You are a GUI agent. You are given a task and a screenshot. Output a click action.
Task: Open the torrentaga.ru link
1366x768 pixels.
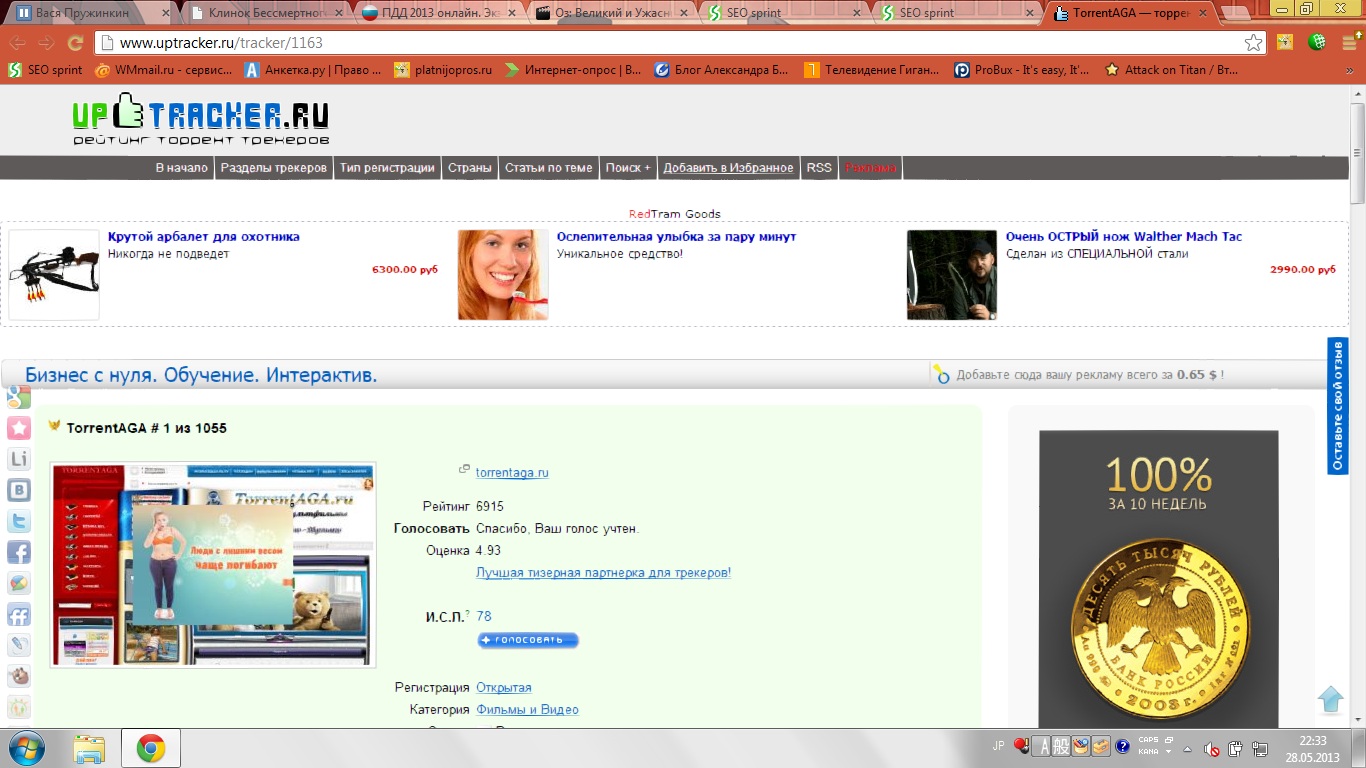[x=512, y=472]
